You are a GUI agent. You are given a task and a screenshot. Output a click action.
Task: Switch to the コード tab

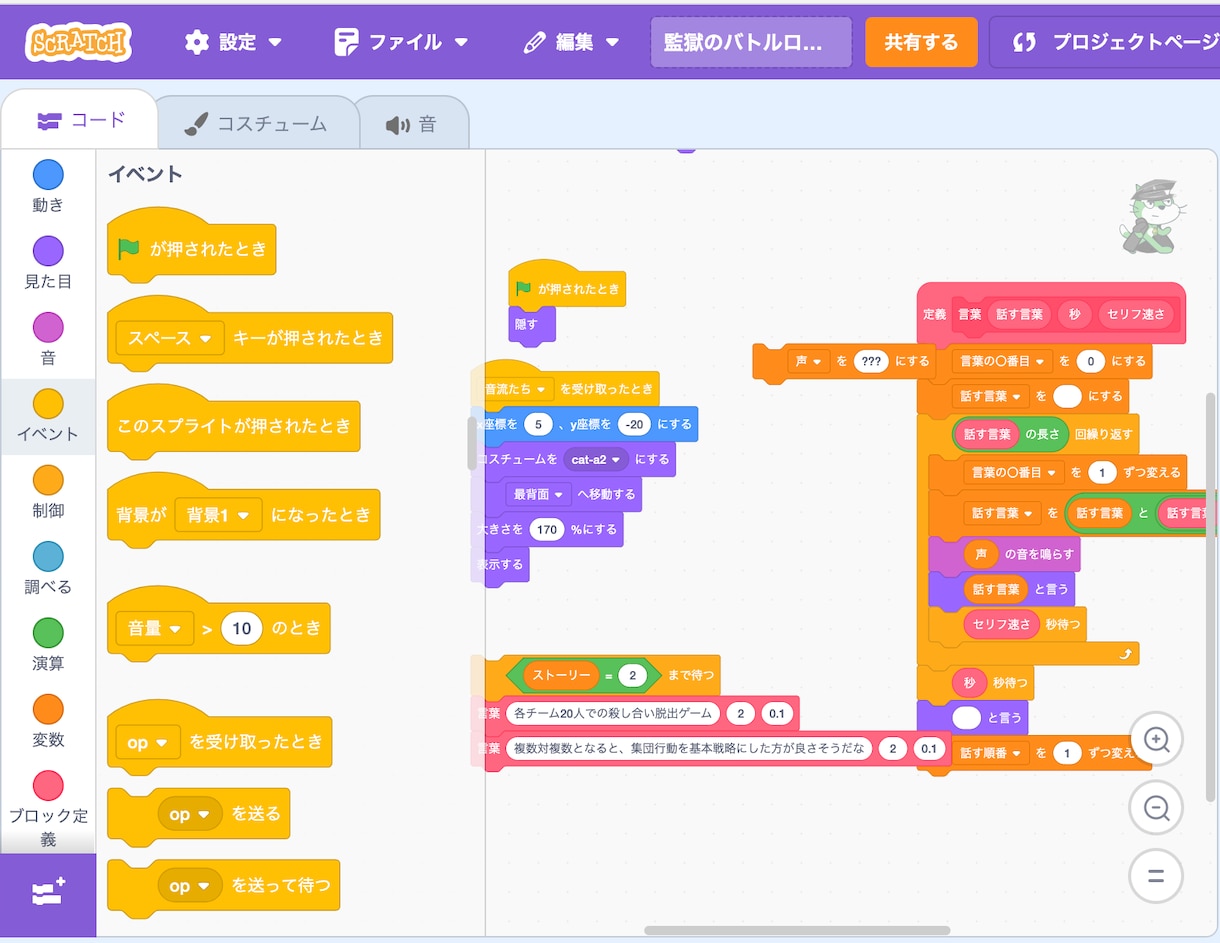(81, 121)
